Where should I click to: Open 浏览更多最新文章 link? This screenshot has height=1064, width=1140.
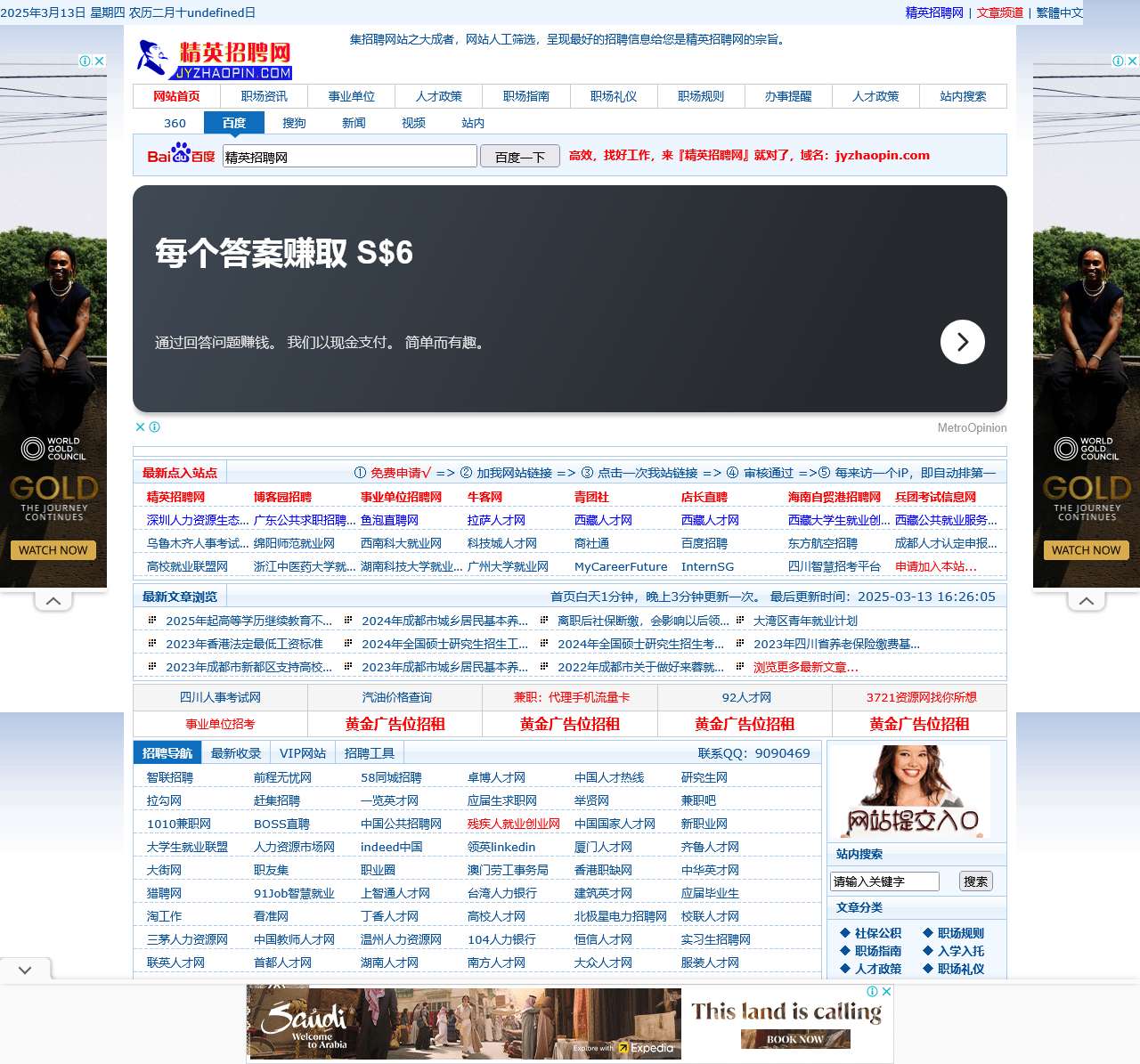pos(806,667)
